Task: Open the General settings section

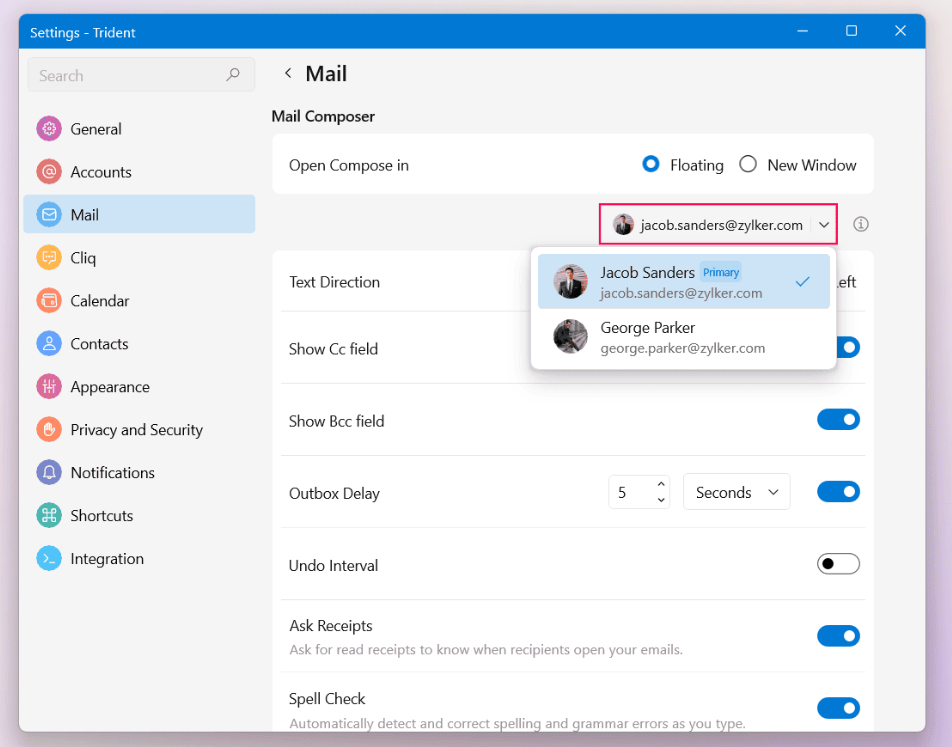Action: (139, 129)
